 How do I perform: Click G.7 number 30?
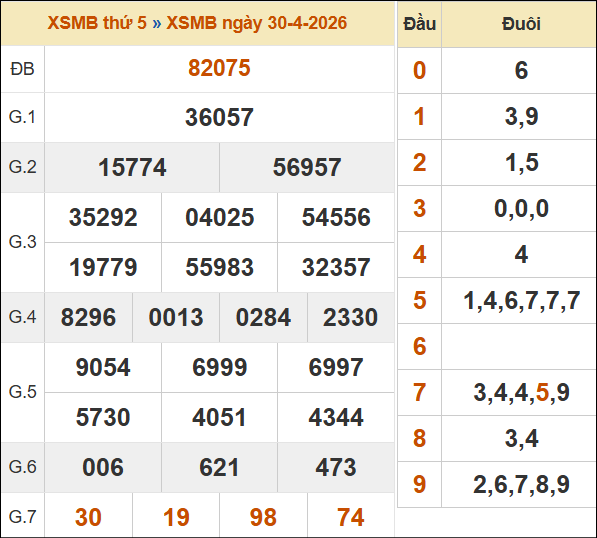[88, 517]
